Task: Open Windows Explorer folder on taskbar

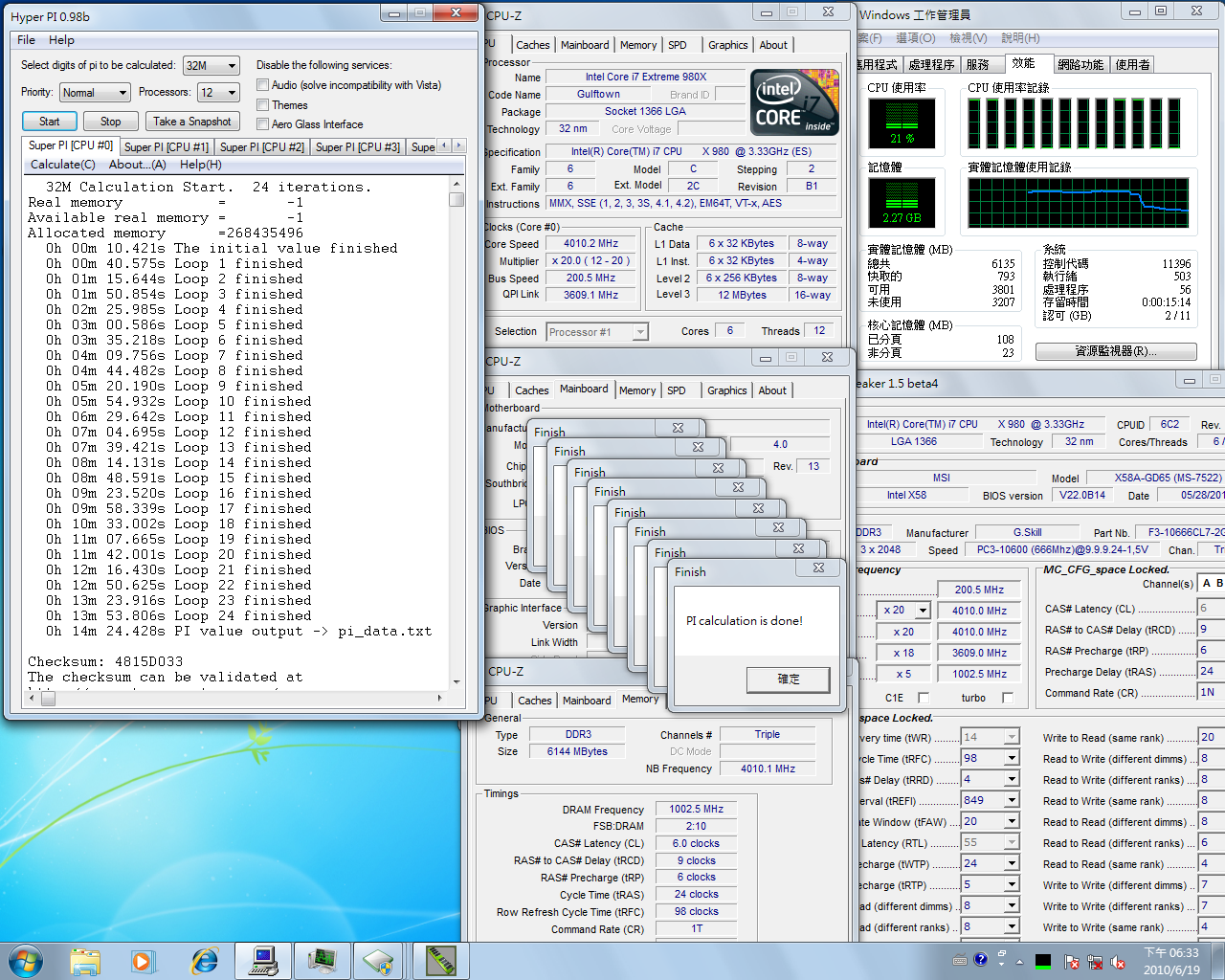Action: (x=85, y=961)
